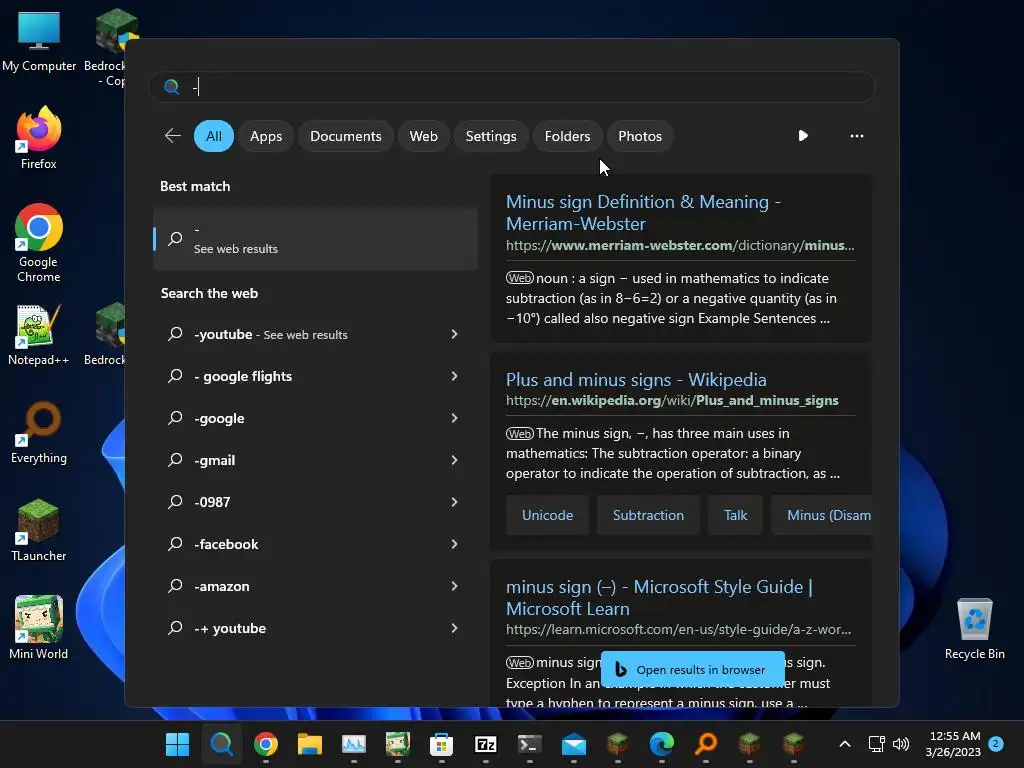Viewport: 1024px width, 768px height.
Task: Expand the -+ youtube suggestion arrow
Action: [455, 628]
